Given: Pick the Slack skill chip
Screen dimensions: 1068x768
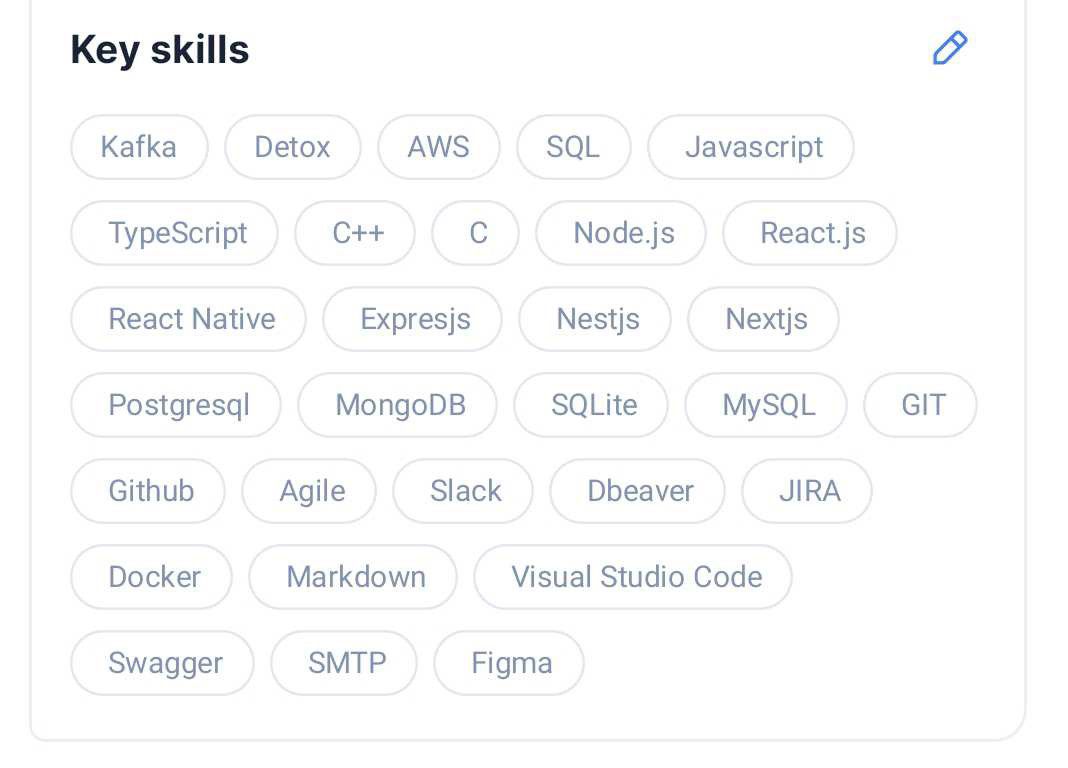Looking at the screenshot, I should (462, 490).
